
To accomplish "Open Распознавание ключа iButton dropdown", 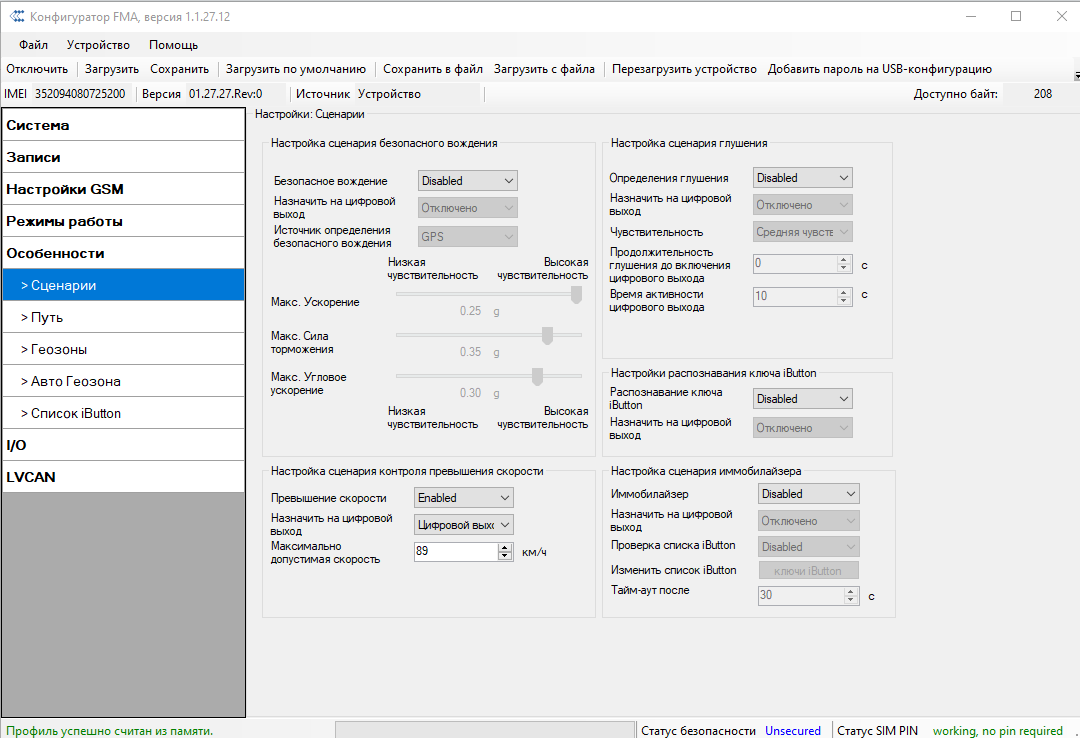I will pos(802,399).
